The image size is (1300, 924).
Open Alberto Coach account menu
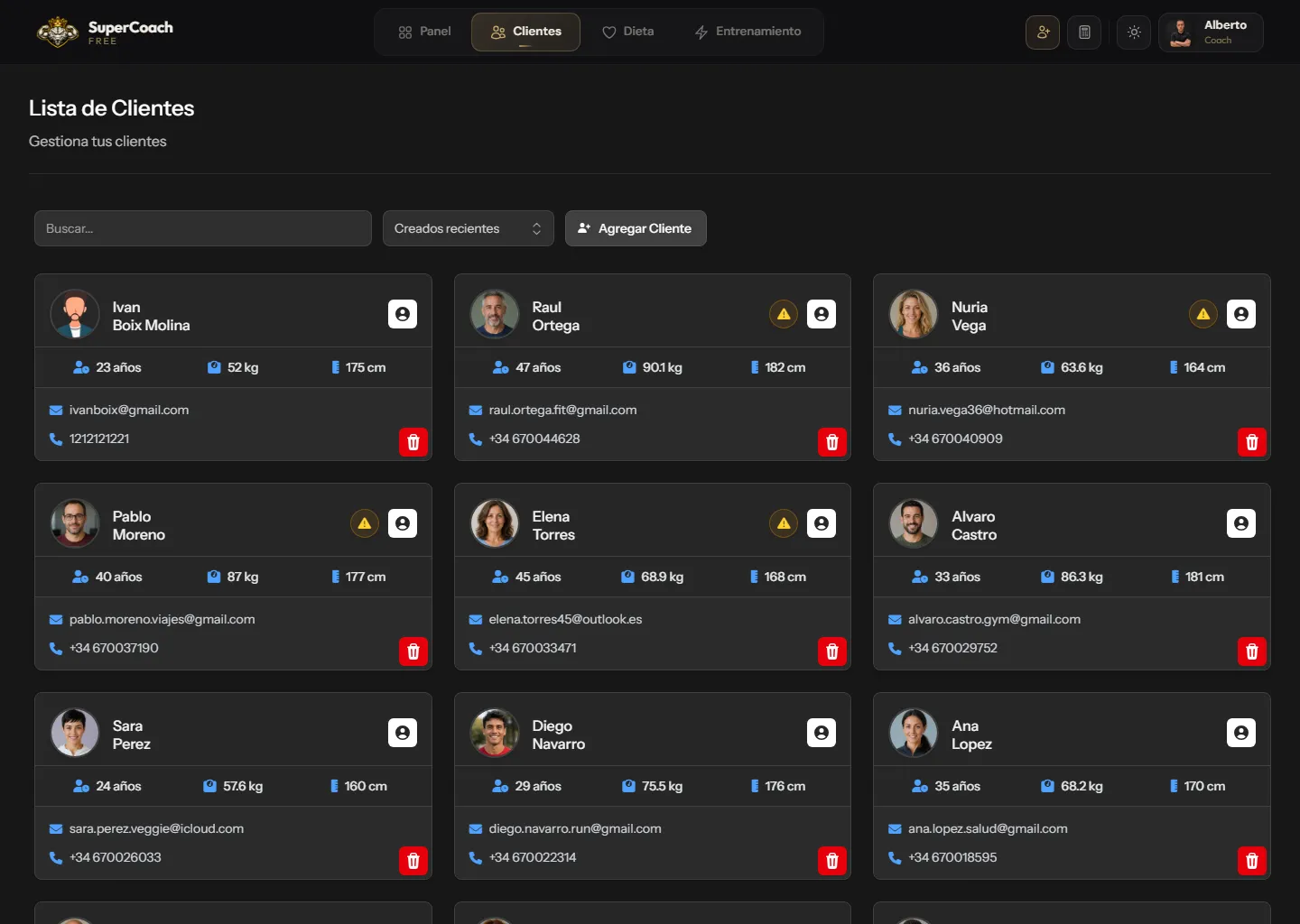click(x=1211, y=32)
